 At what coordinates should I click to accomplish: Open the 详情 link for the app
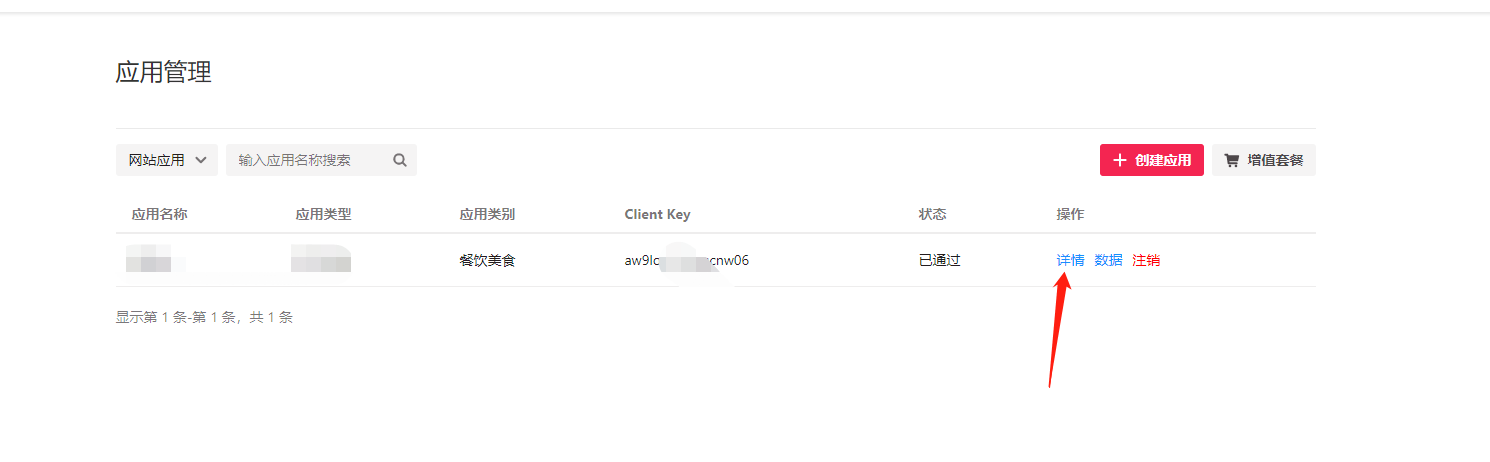pyautogui.click(x=1070, y=260)
